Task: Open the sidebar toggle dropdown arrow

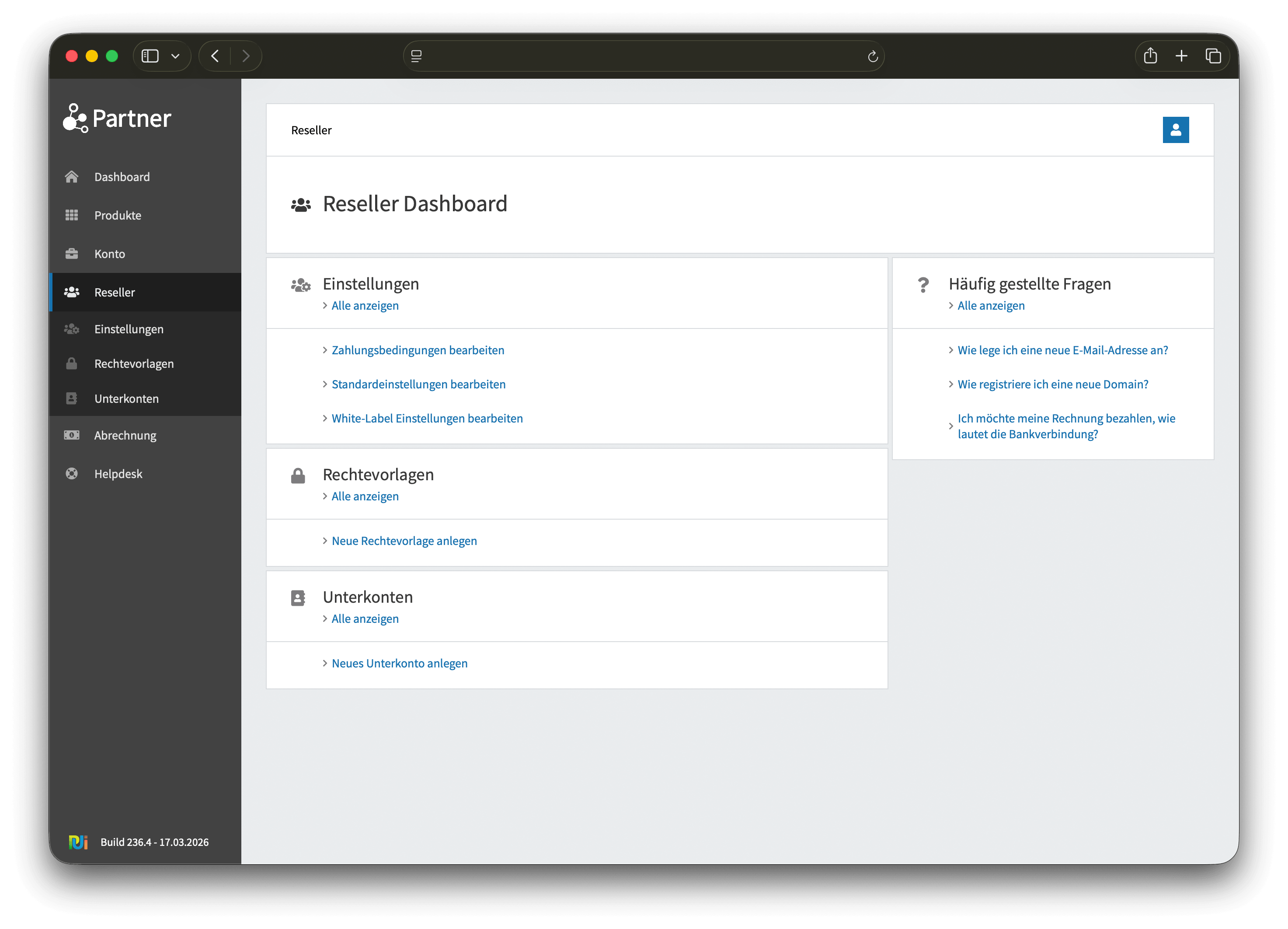Action: tap(175, 56)
